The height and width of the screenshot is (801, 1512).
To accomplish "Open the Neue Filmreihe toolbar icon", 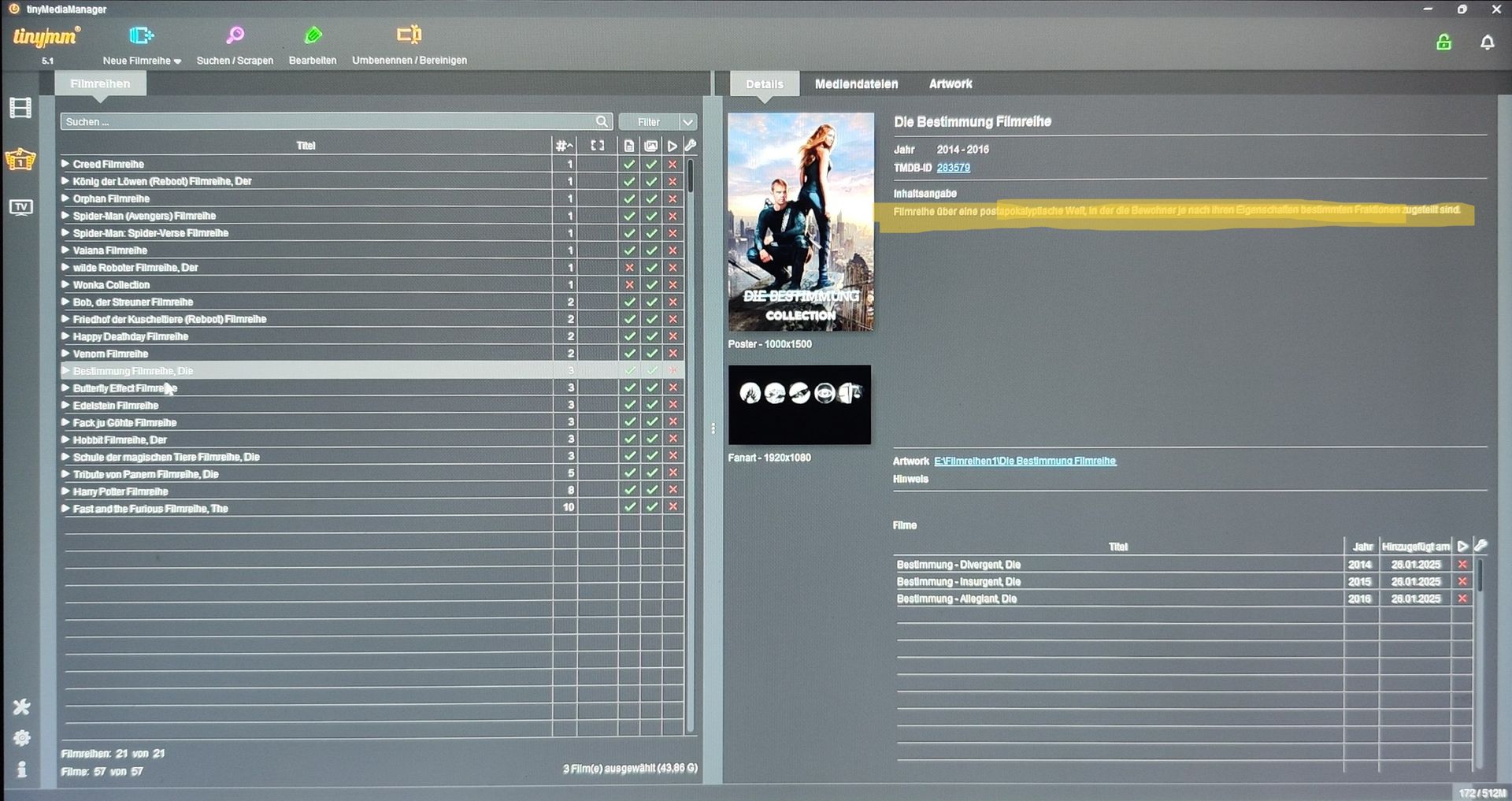I will [x=141, y=35].
